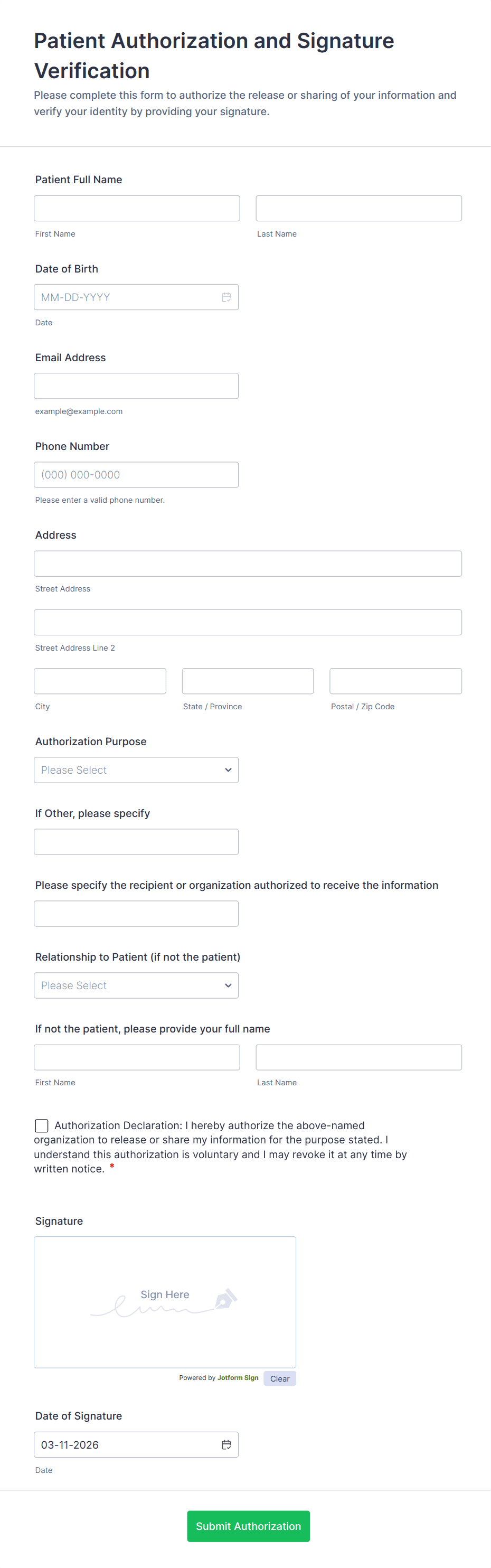
Task: Expand the Authorization Purpose dropdown
Action: [136, 770]
